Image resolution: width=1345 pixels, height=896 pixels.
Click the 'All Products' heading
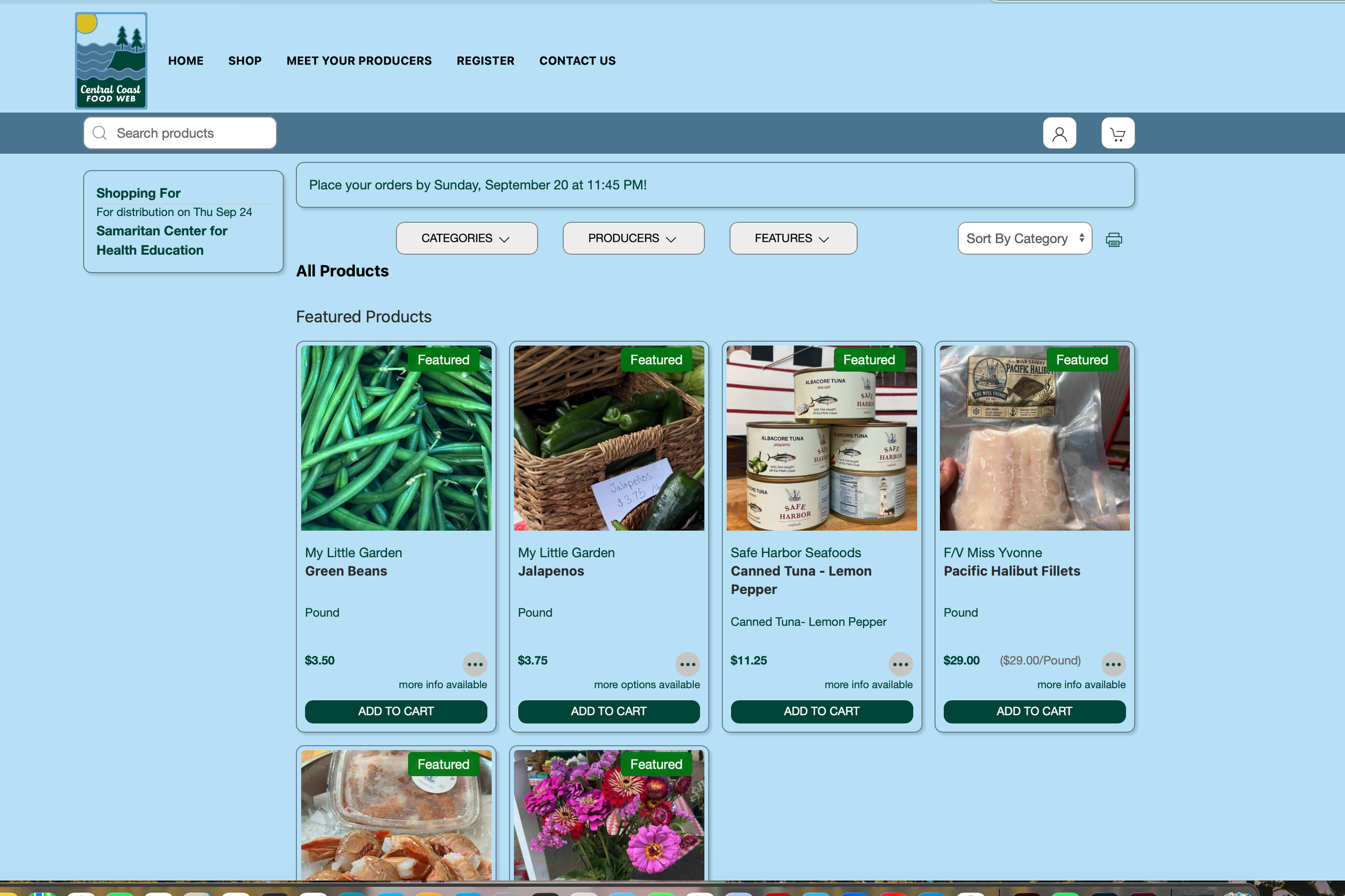point(342,271)
